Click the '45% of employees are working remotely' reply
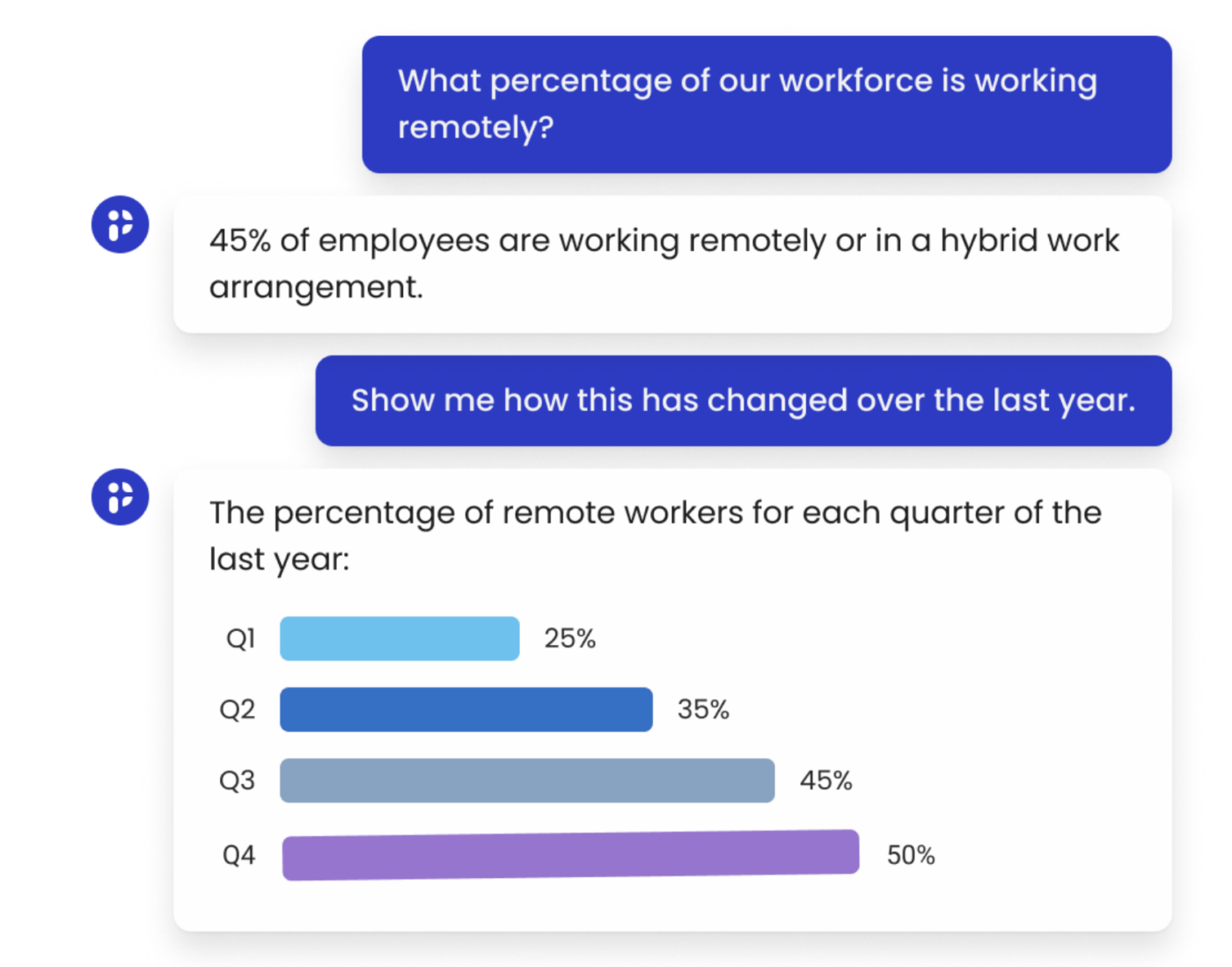This screenshot has height=967, width=1232. pyautogui.click(x=672, y=264)
